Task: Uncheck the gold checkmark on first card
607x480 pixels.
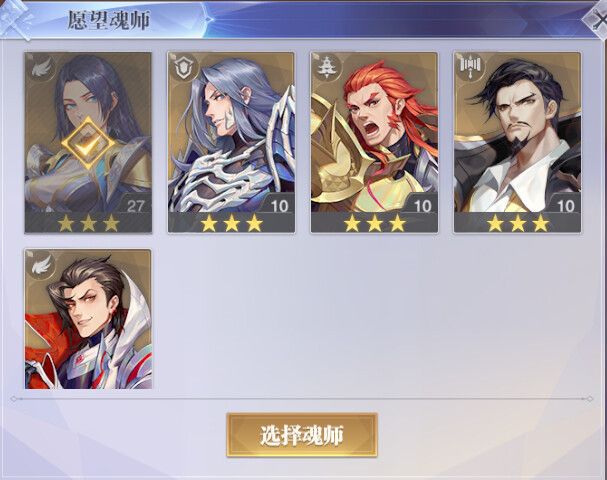Action: (88, 144)
